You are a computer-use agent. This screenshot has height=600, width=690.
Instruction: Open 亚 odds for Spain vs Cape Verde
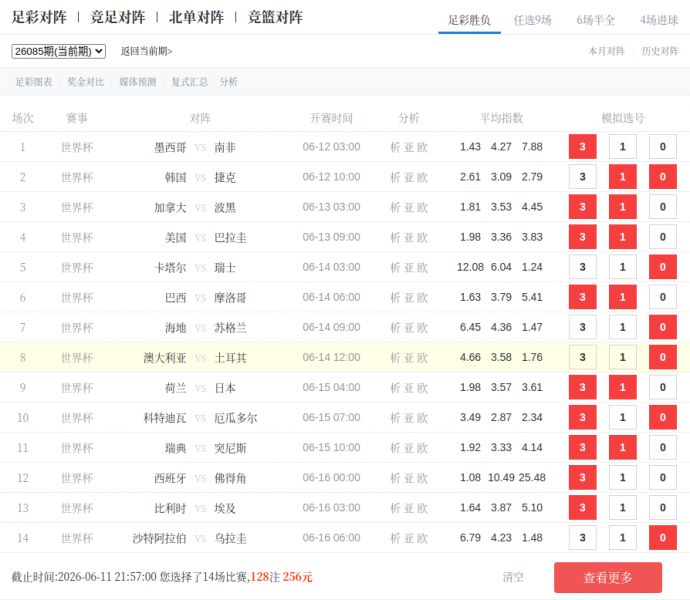point(409,478)
